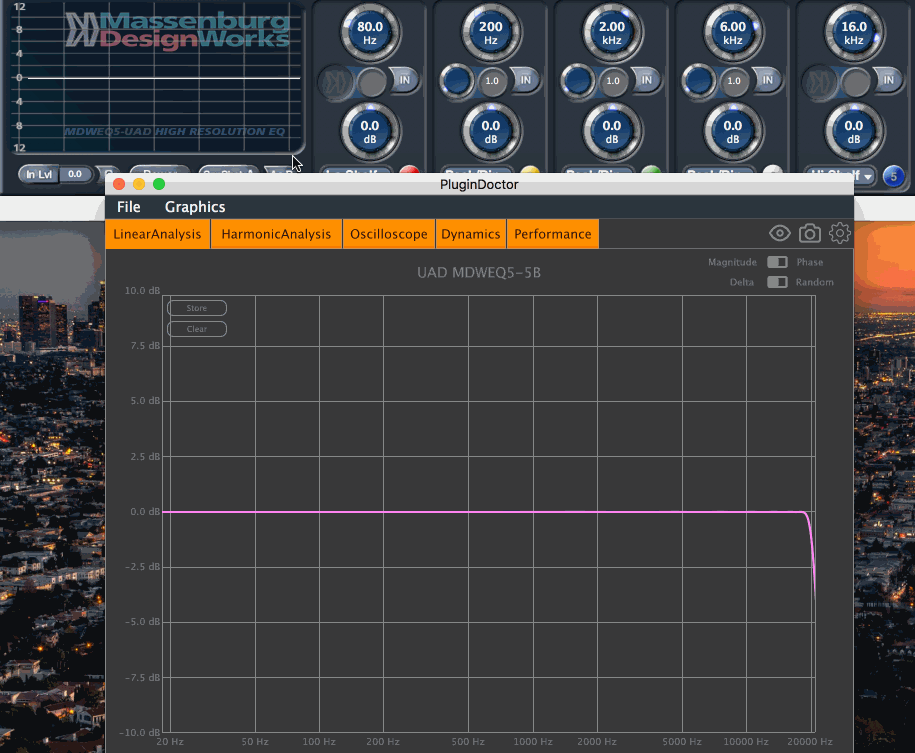Viewport: 915px width, 753px height.
Task: Click the In Lvl button
Action: 39,174
